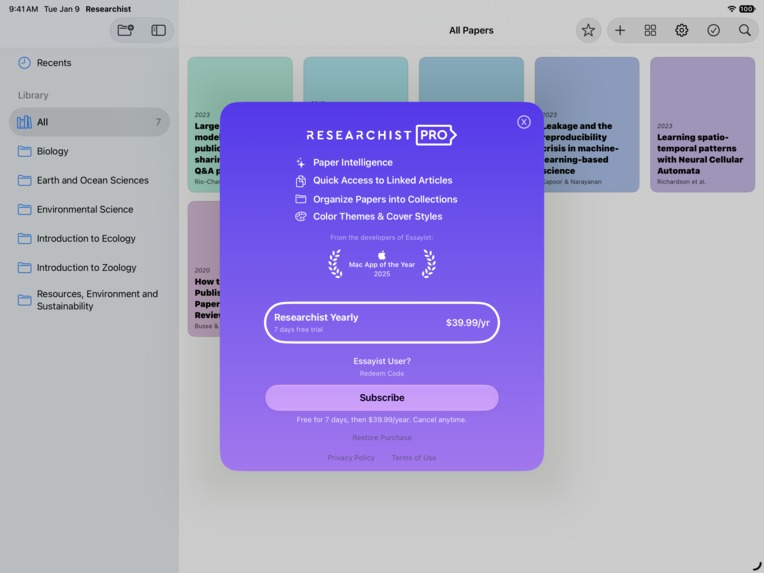Open Recents in the sidebar
Viewport: 764px width, 573px height.
pos(89,63)
